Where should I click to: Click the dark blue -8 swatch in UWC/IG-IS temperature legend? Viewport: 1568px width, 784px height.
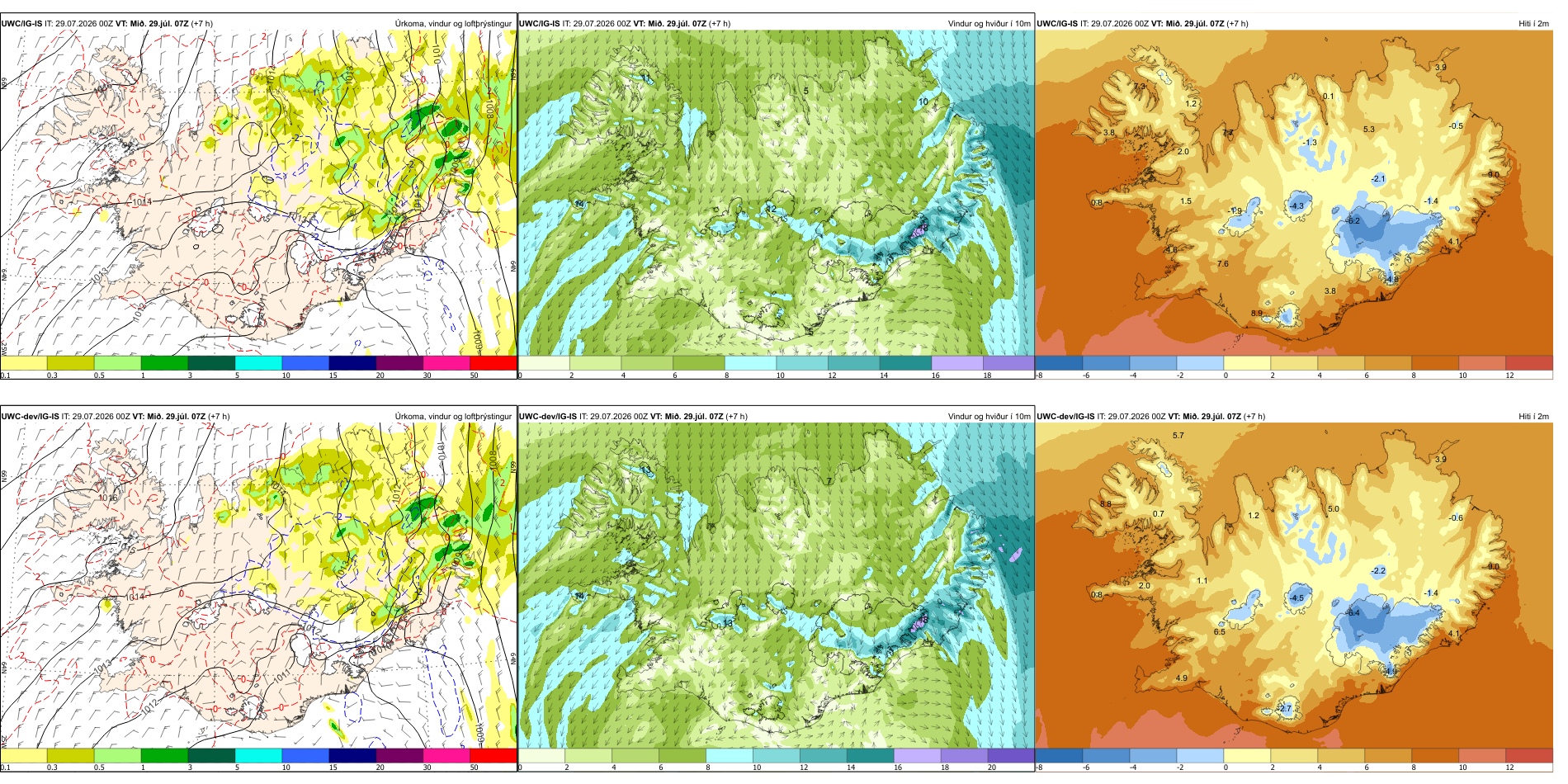coord(1059,363)
